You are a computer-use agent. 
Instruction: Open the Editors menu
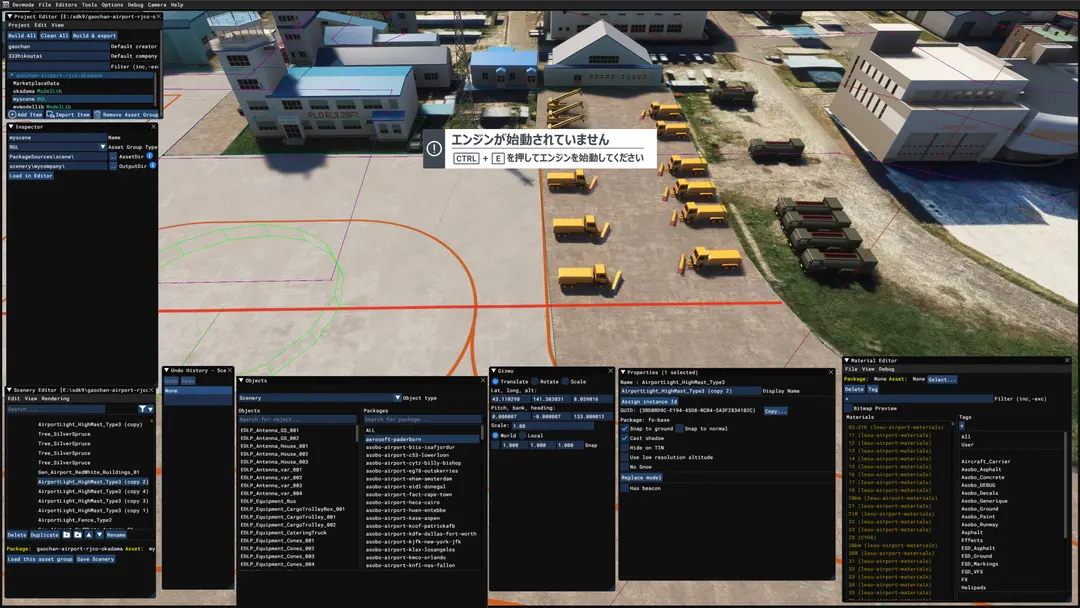click(x=67, y=4)
